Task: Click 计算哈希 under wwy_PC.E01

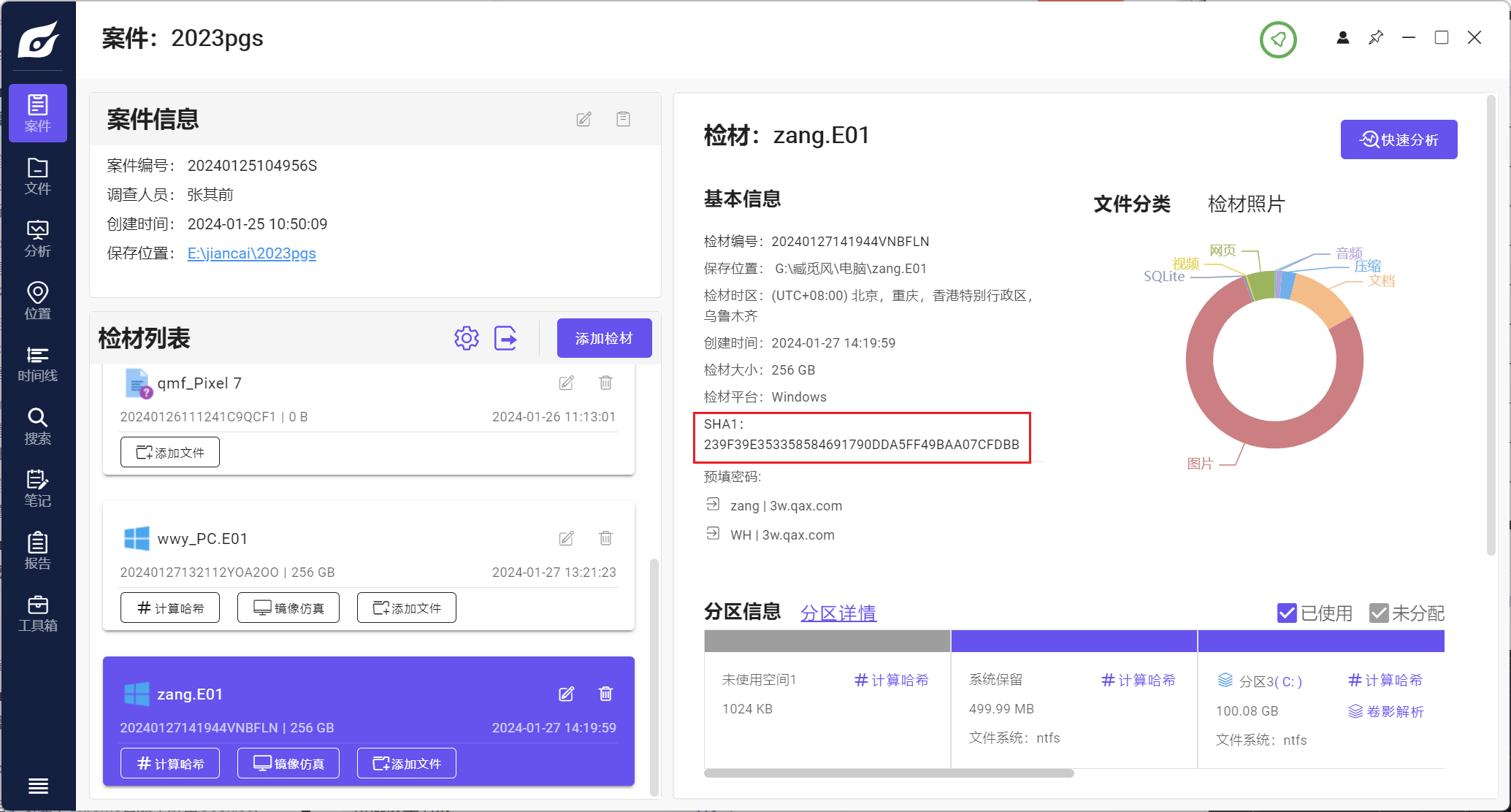Action: pos(170,608)
